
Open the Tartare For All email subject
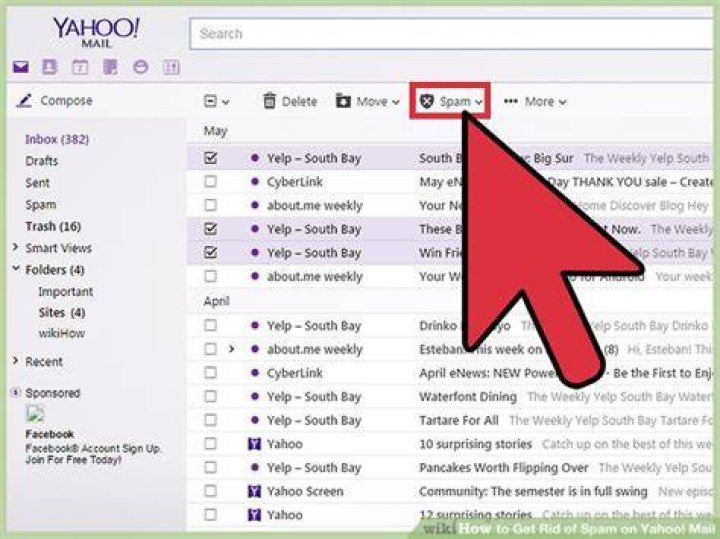(x=459, y=420)
